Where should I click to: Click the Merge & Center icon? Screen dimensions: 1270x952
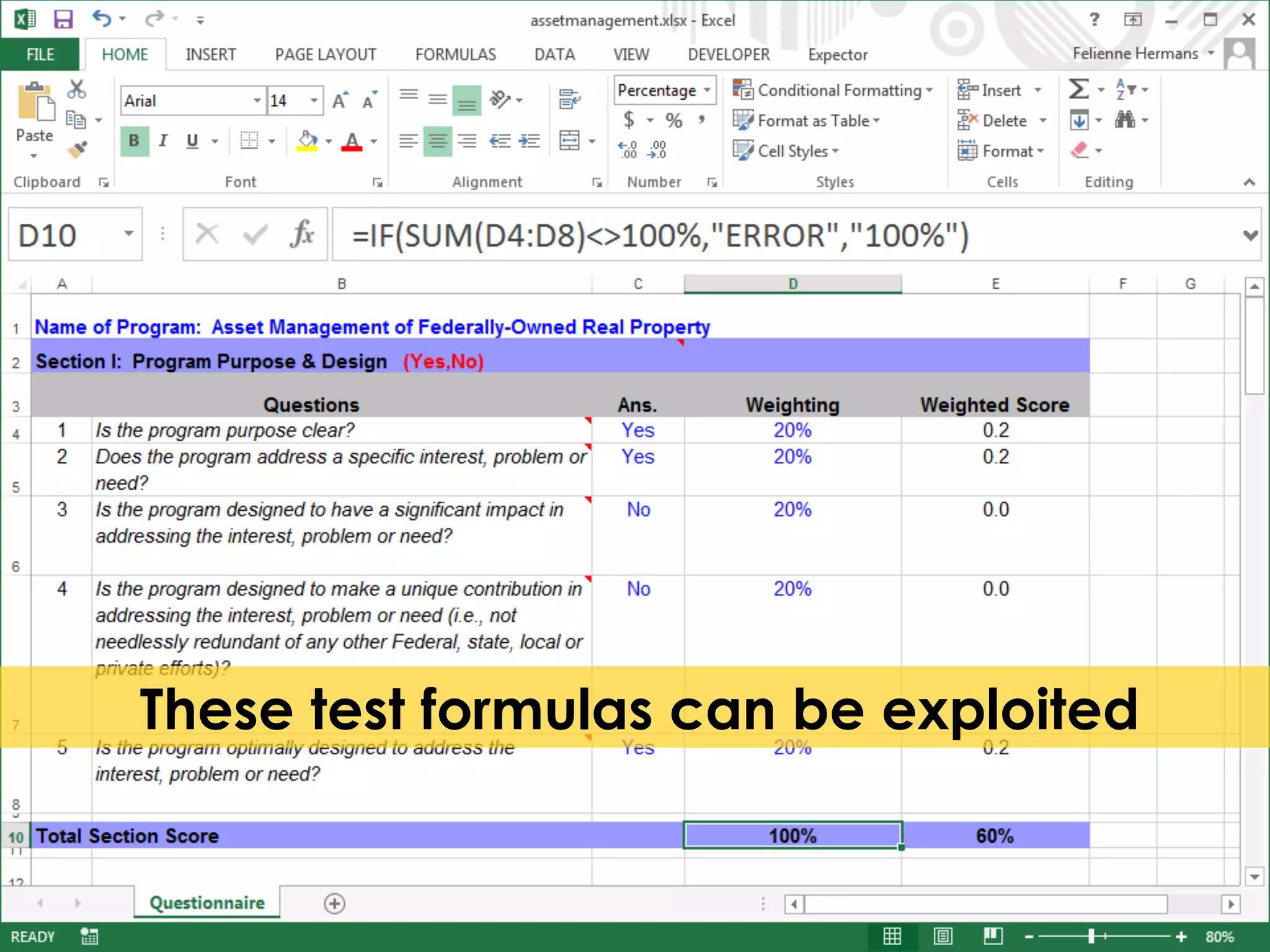[x=569, y=141]
